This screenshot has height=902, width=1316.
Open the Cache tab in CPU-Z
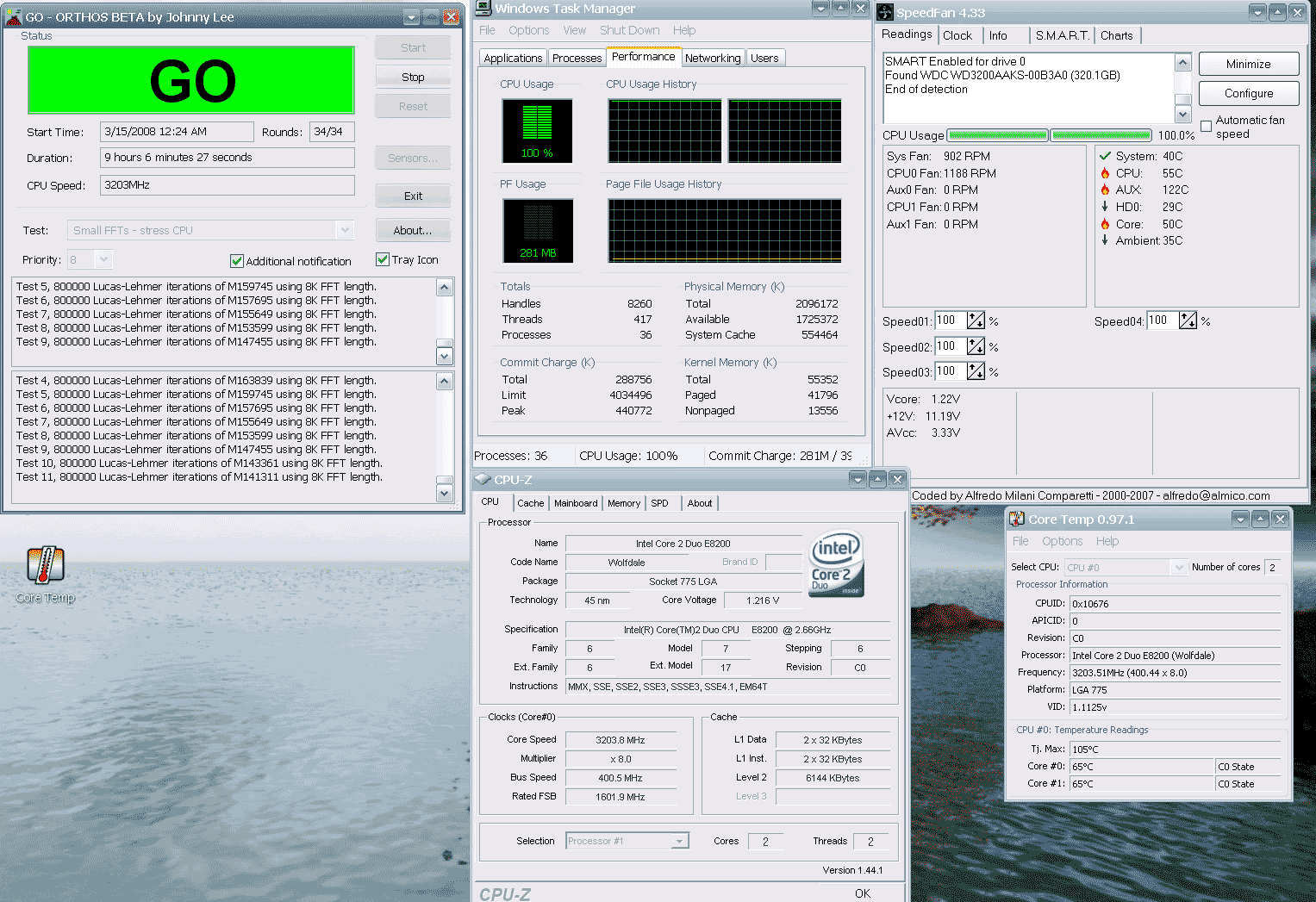[531, 503]
